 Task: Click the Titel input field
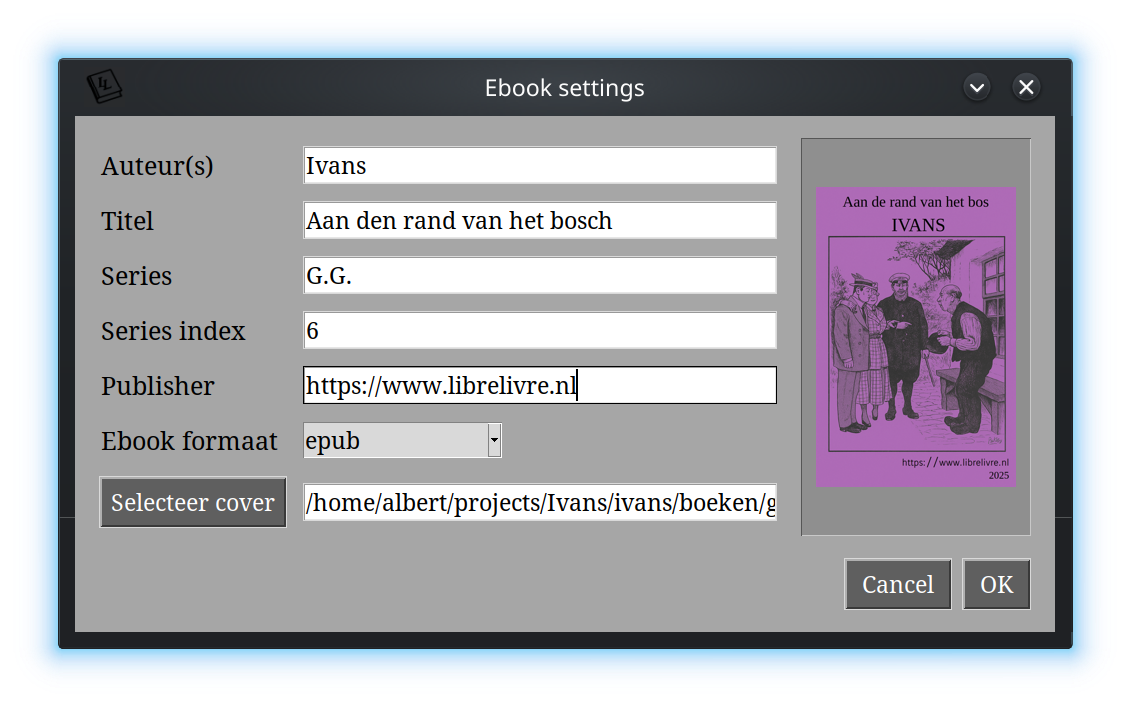pos(540,220)
